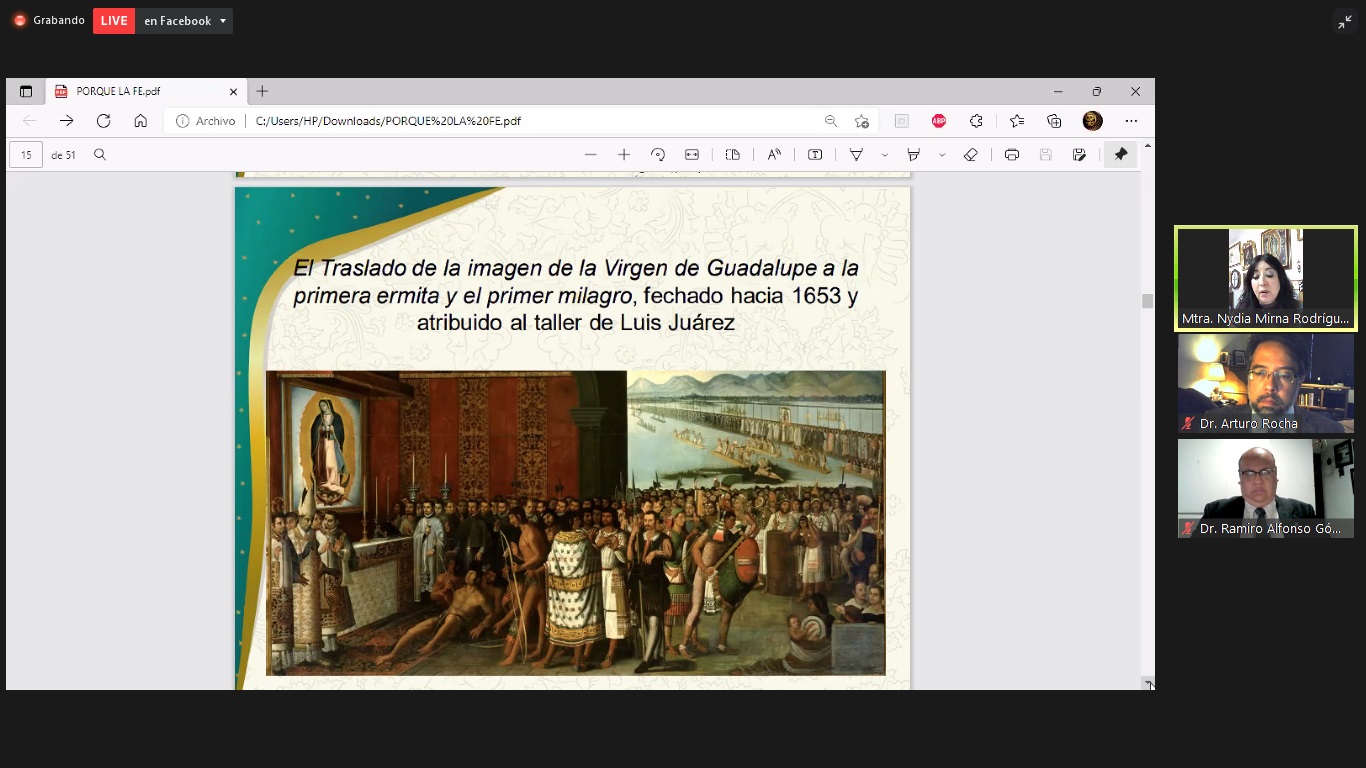Click Dr. Arturo Rocha's muted microphone icon
The width and height of the screenshot is (1366, 768).
pyautogui.click(x=1188, y=423)
